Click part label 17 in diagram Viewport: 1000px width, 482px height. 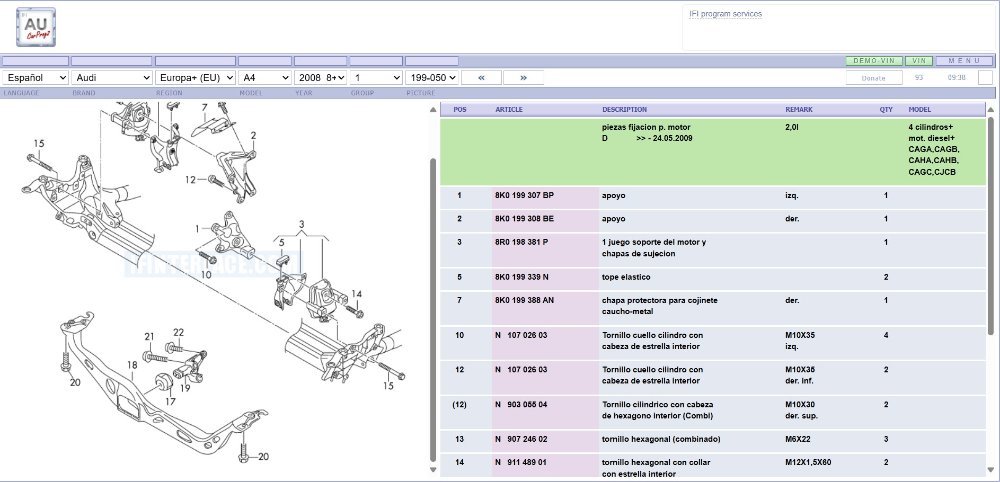click(x=170, y=402)
